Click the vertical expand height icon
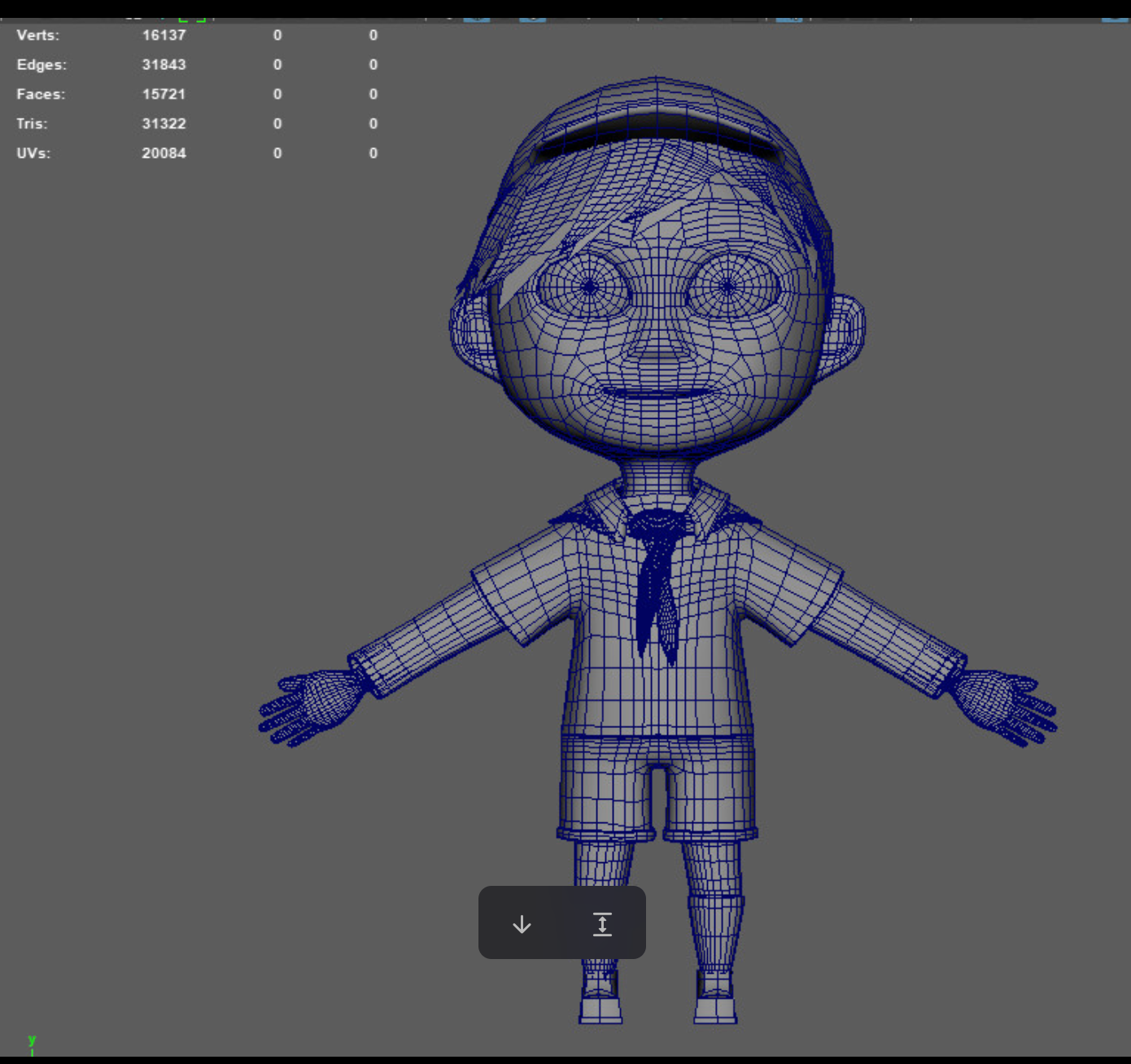Image resolution: width=1131 pixels, height=1064 pixels. click(602, 924)
